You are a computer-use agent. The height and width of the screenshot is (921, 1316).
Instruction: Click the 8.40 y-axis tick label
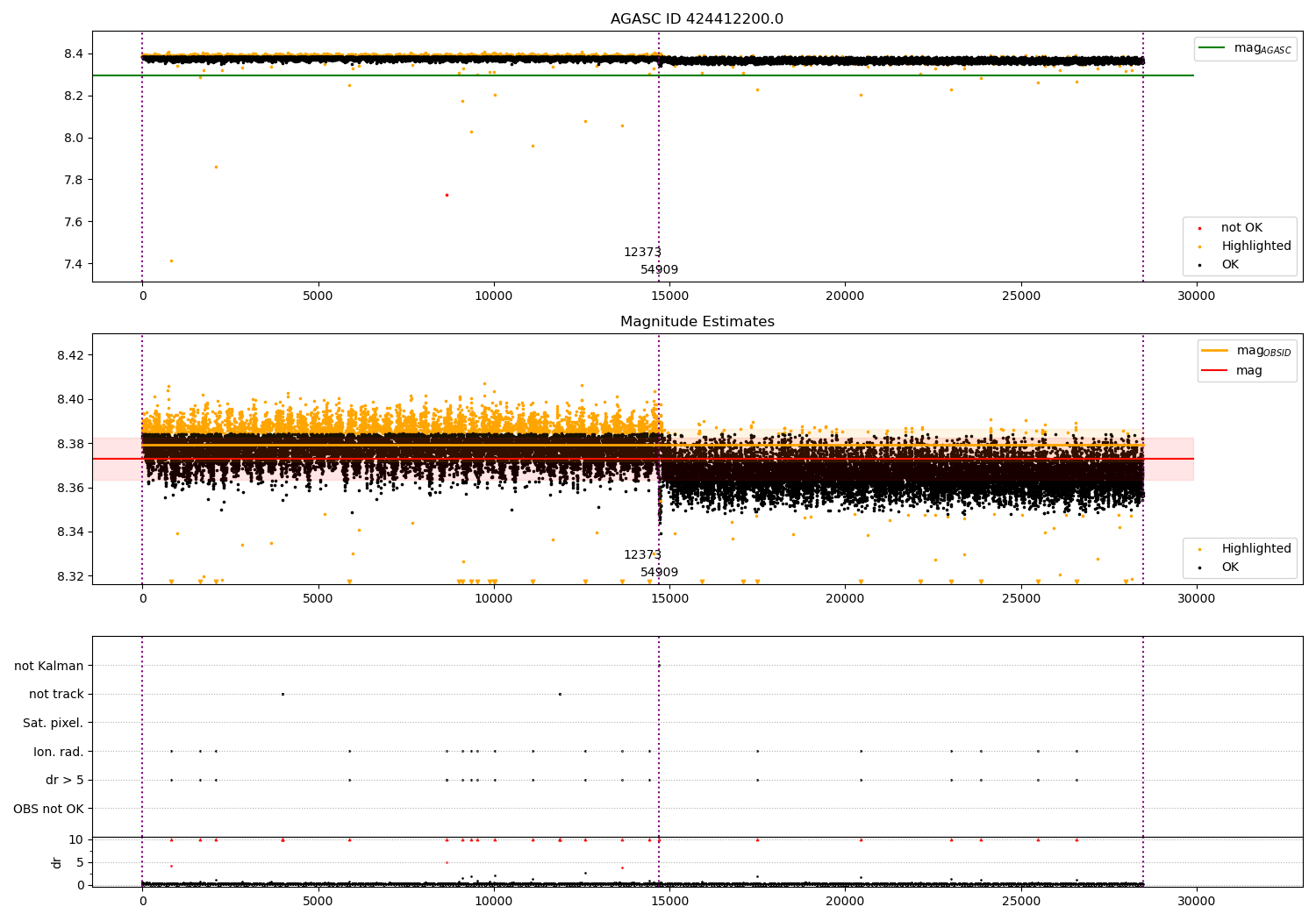70,399
